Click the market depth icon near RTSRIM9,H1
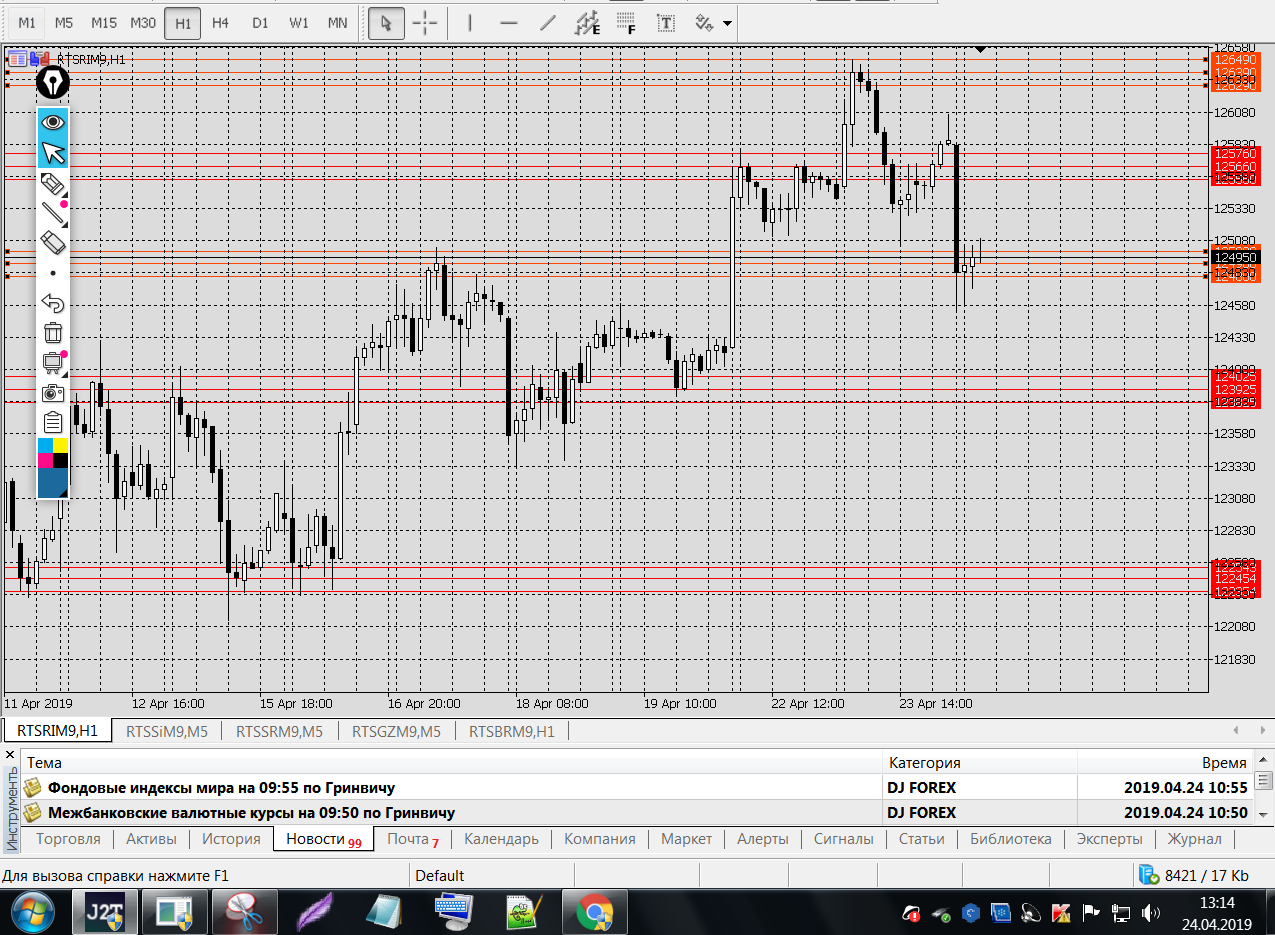The width and height of the screenshot is (1275, 935). point(17,59)
